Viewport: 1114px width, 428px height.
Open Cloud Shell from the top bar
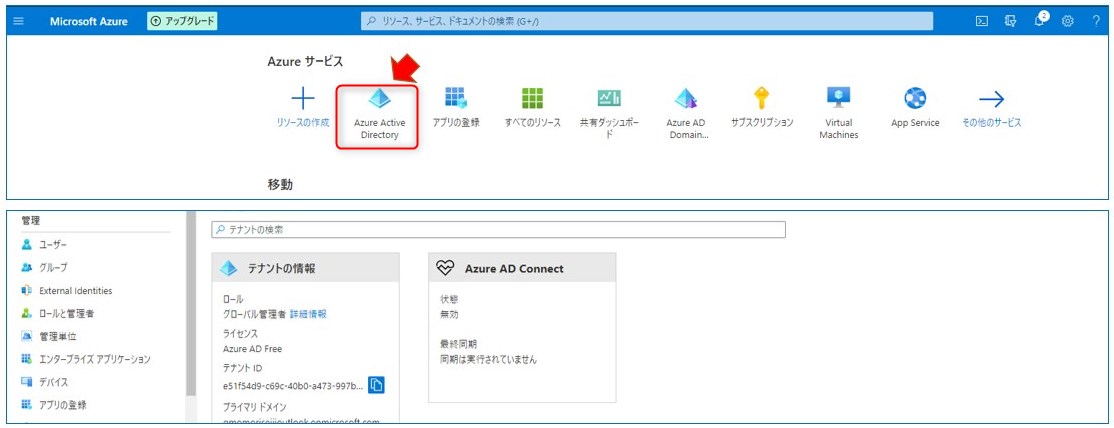pyautogui.click(x=982, y=21)
